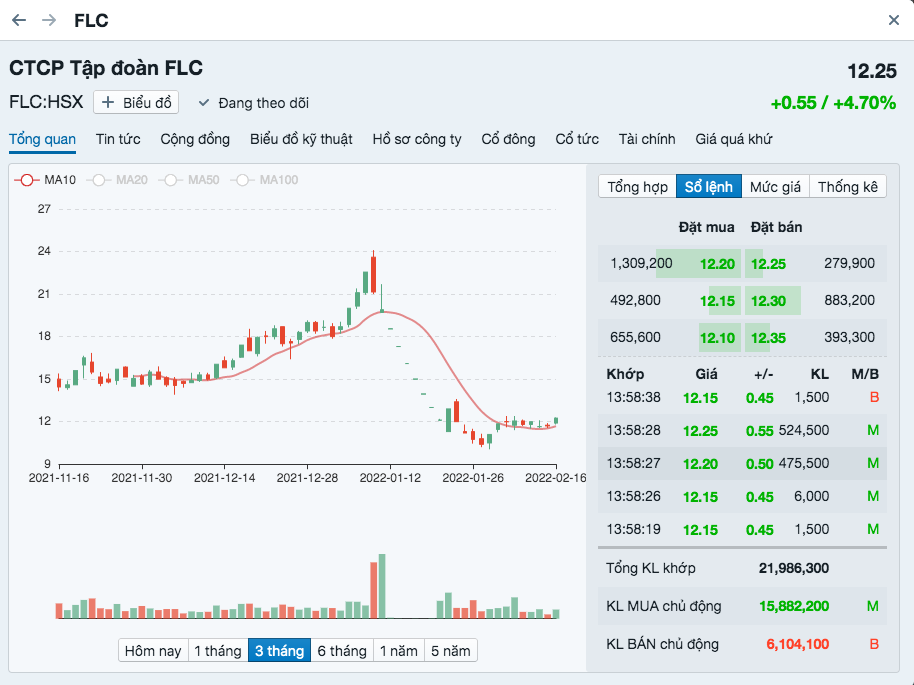
Task: Switch to Tổng hợp panel tab
Action: tap(637, 187)
